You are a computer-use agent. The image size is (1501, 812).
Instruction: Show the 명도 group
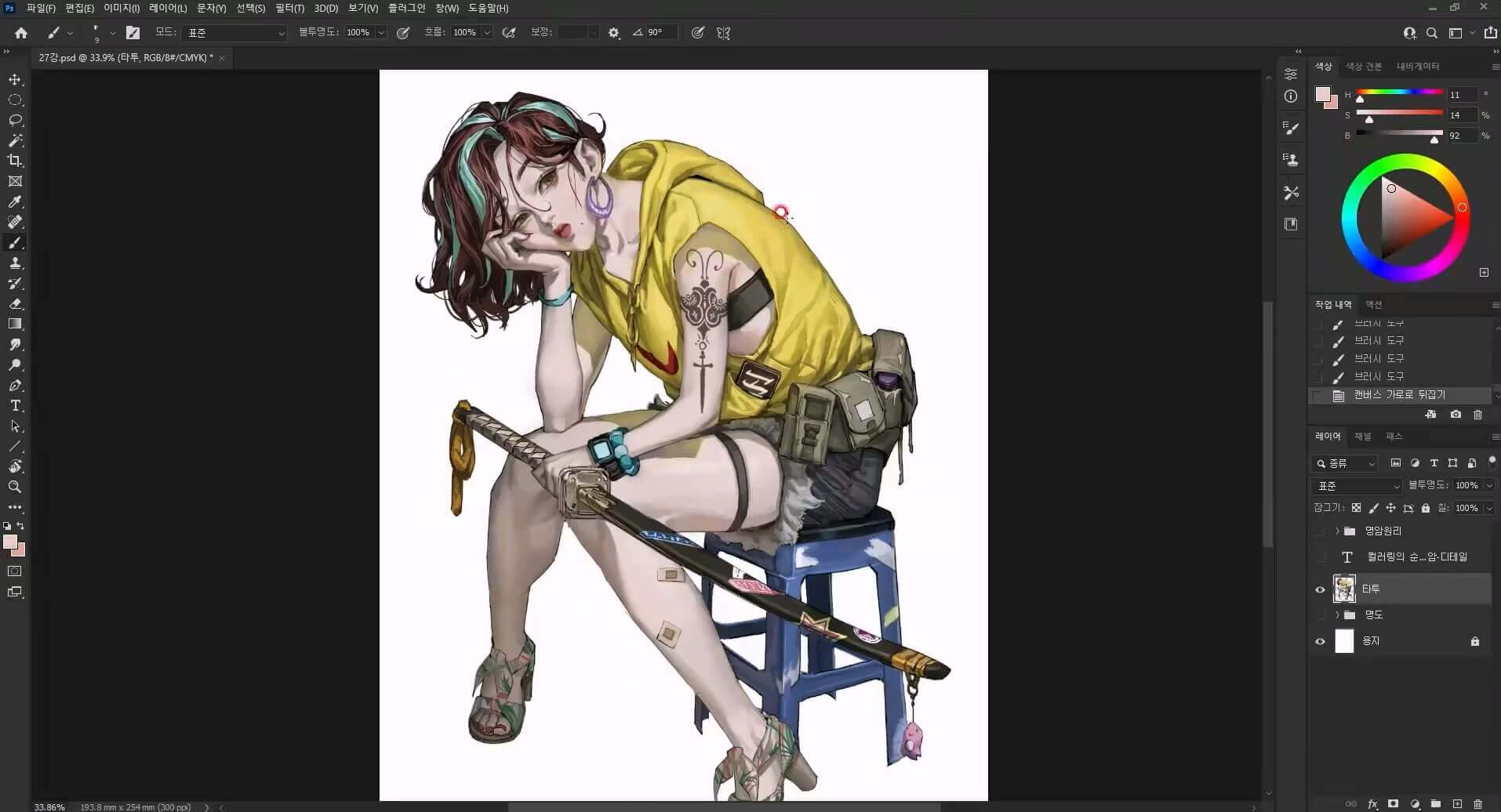[x=1320, y=615]
